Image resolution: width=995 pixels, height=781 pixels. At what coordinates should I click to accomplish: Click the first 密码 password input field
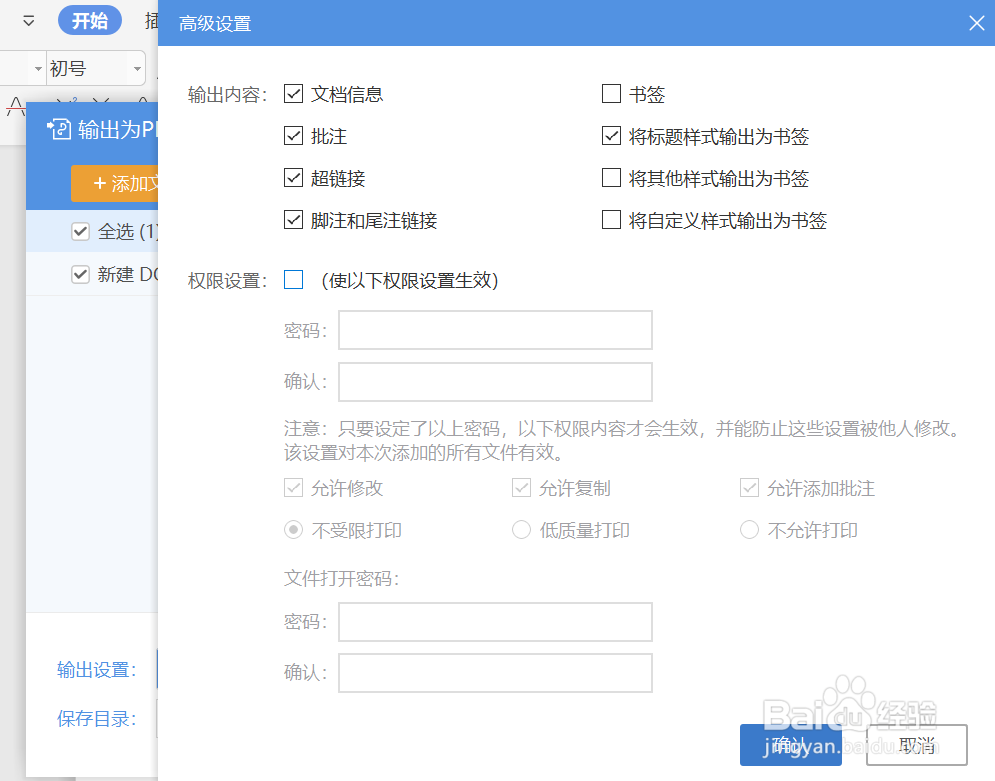pyautogui.click(x=494, y=330)
